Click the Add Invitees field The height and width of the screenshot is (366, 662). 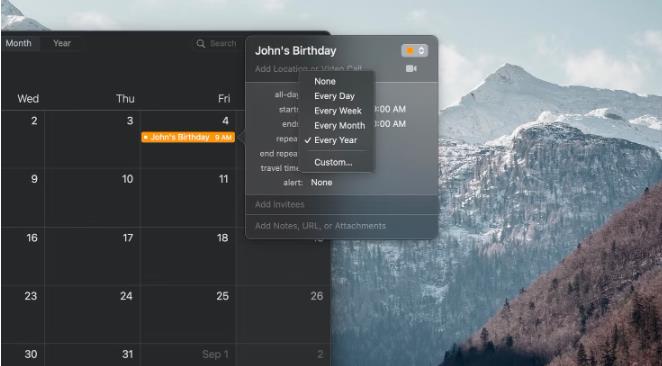coord(341,204)
